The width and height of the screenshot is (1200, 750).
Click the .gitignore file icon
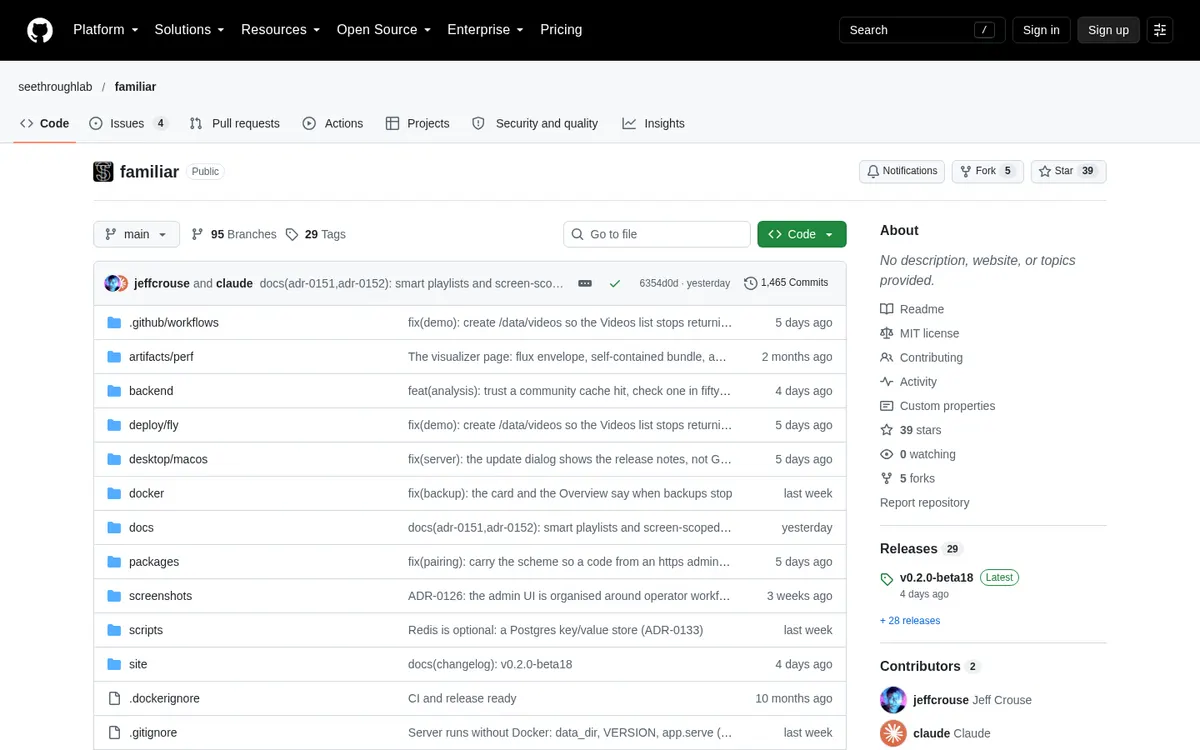pos(113,732)
